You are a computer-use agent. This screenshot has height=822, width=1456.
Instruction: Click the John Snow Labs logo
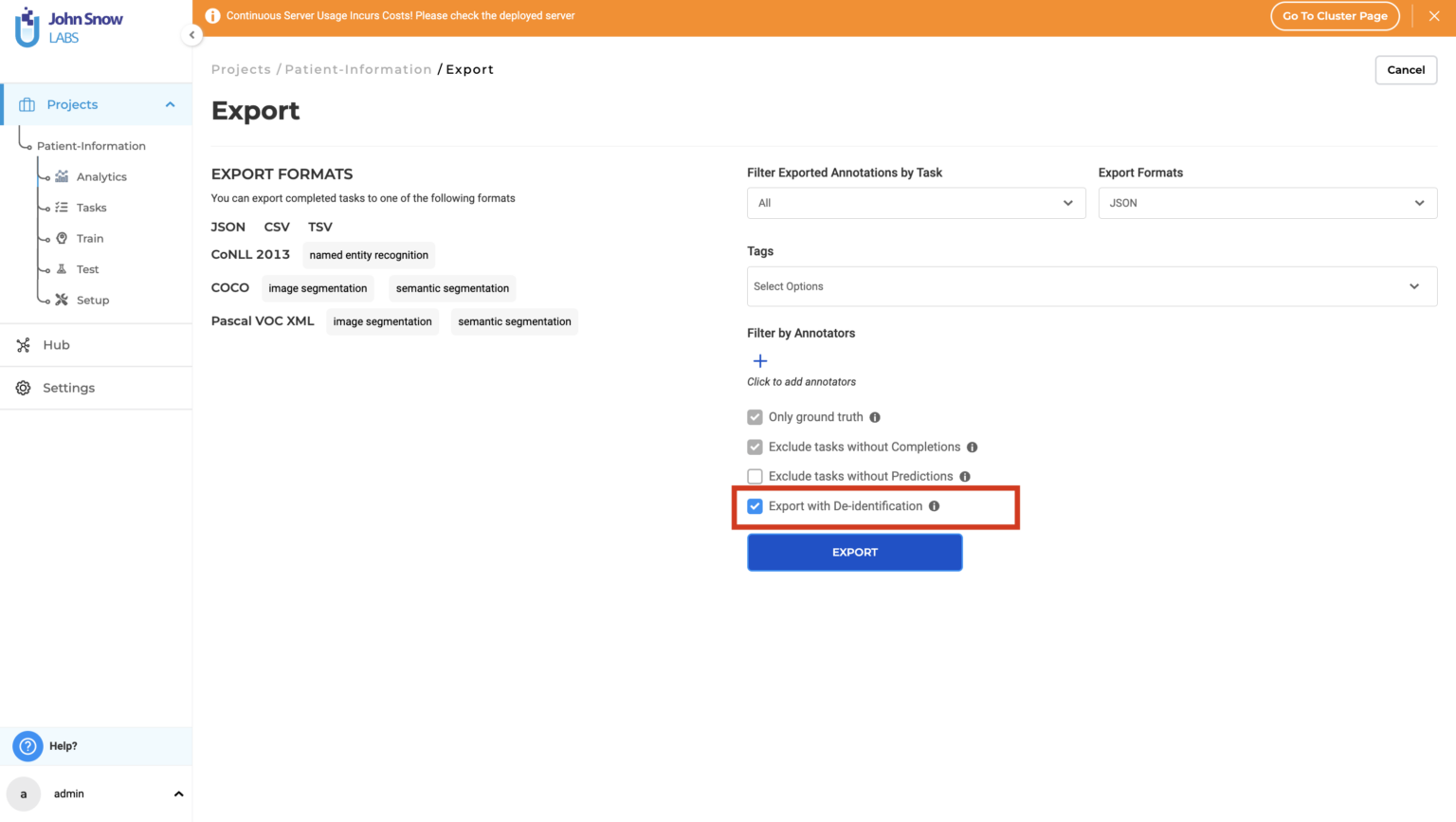[x=69, y=27]
